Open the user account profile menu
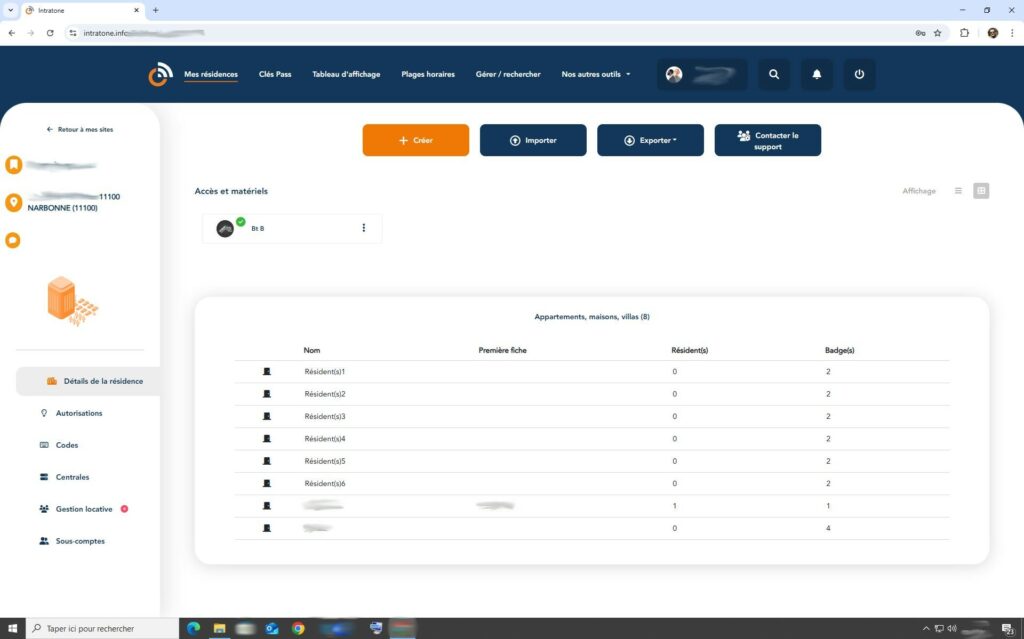The width and height of the screenshot is (1024, 639). click(702, 75)
